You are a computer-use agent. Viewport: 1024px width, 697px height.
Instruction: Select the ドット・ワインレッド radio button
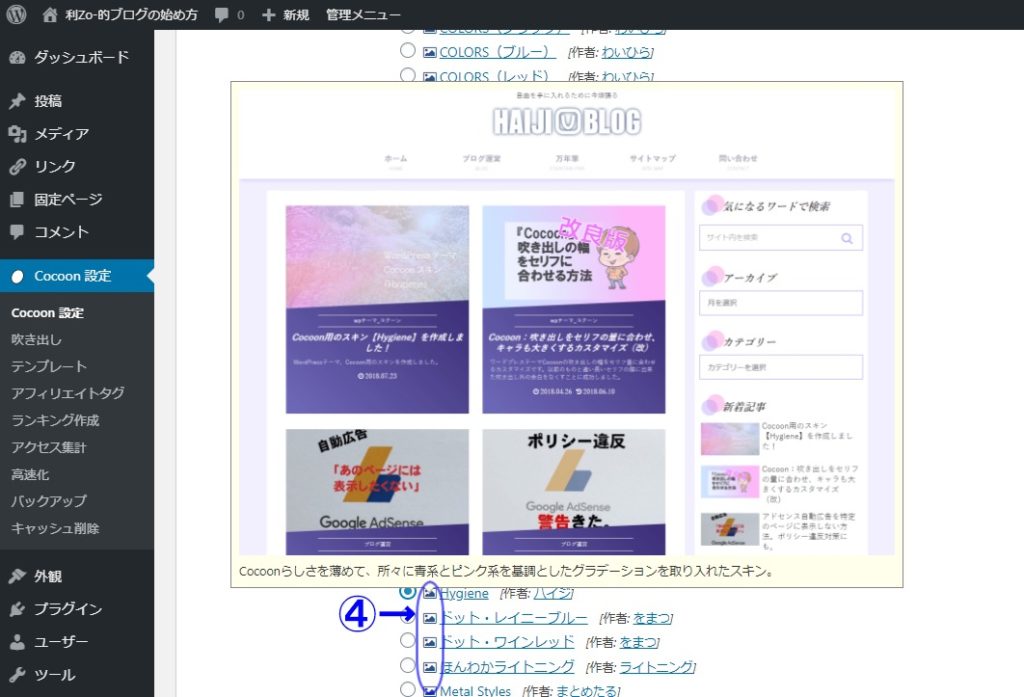(407, 641)
